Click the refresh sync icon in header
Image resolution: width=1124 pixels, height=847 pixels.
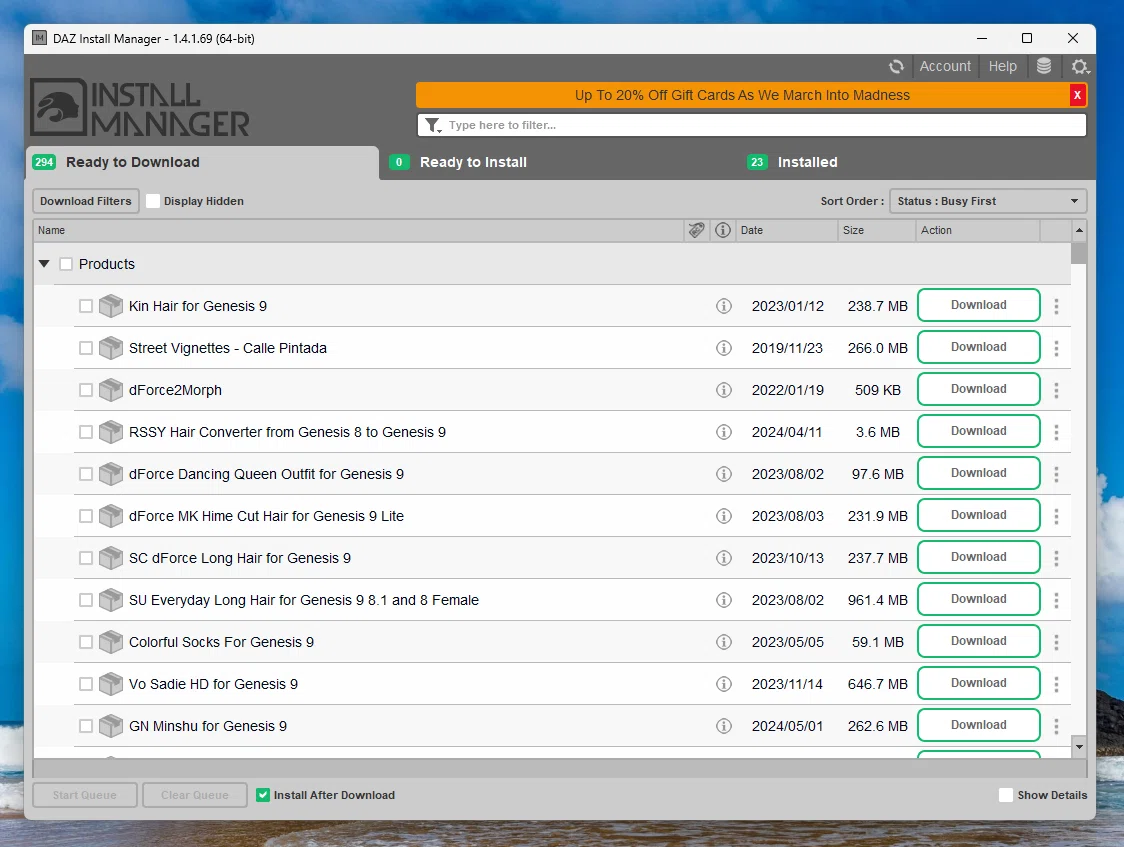[x=896, y=67]
